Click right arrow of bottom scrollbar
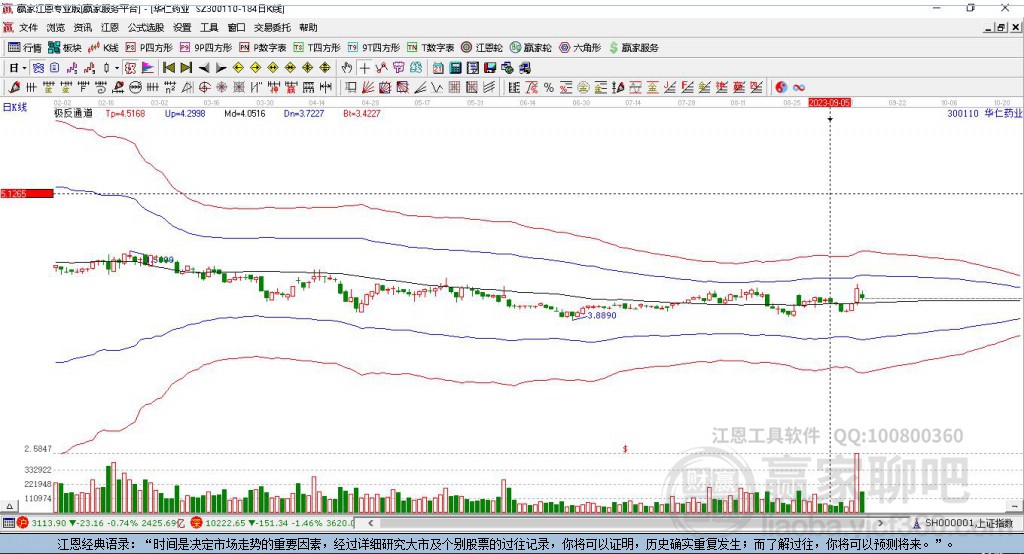The width and height of the screenshot is (1024, 554). click(880, 523)
